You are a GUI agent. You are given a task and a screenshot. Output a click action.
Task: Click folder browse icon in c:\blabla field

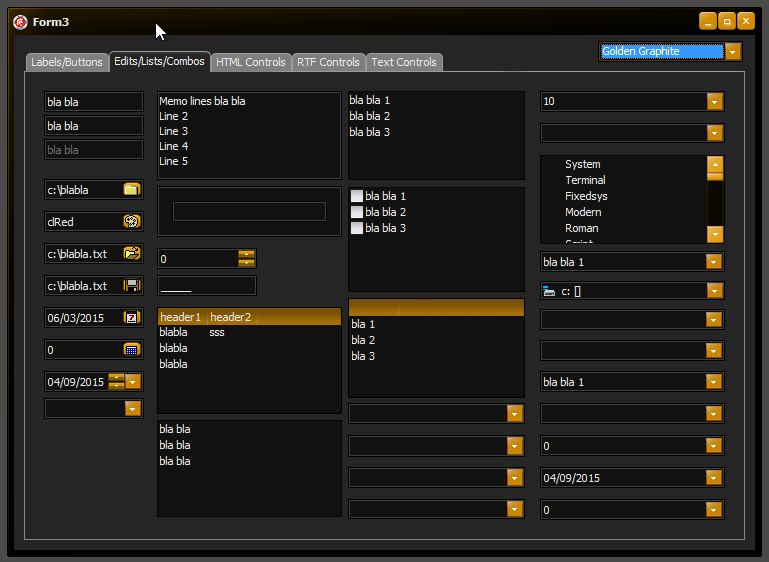coord(131,189)
